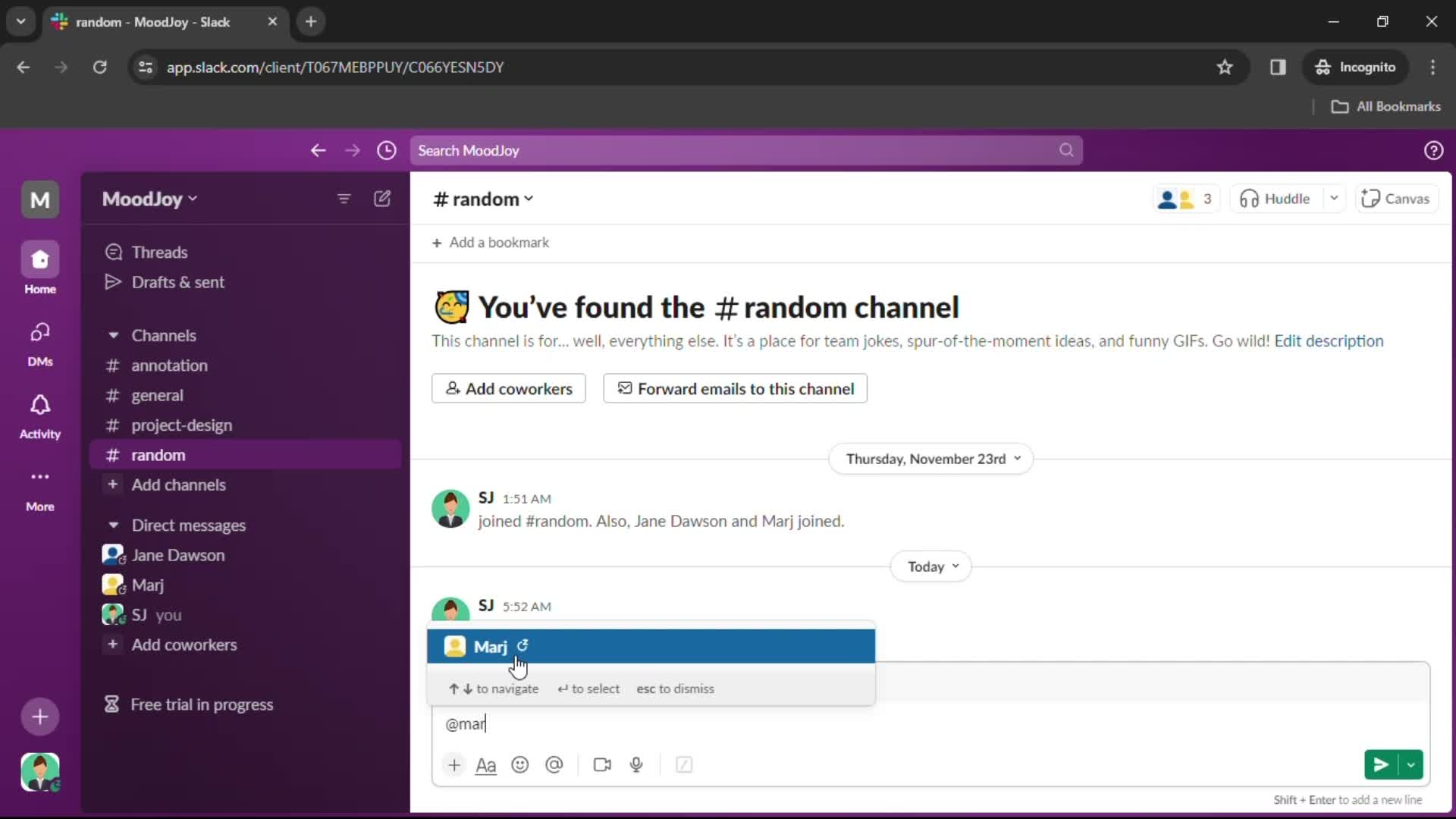Expand Huddle options arrow
The height and width of the screenshot is (819, 1456).
pos(1333,199)
